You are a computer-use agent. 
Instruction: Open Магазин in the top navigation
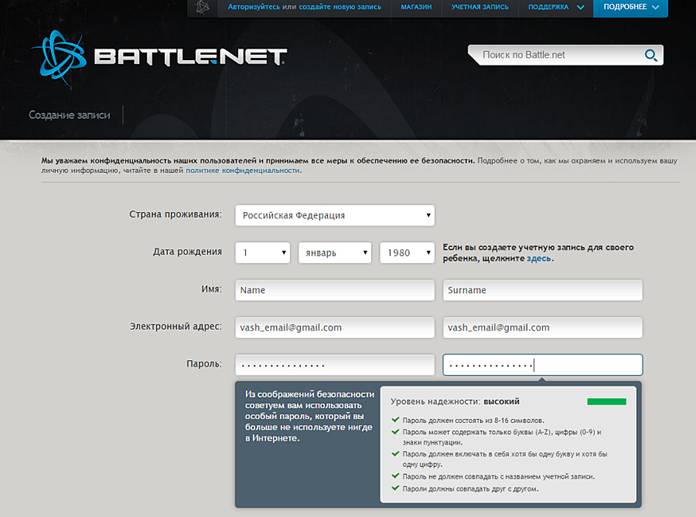tap(416, 7)
